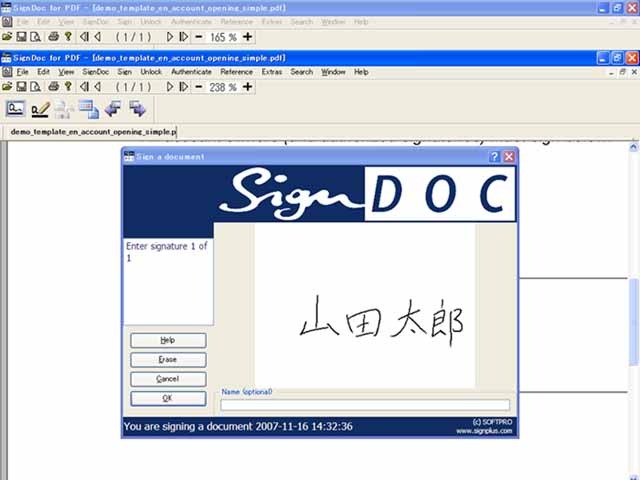This screenshot has height=480, width=640.
Task: Click the greyed document icon after pen
Action: [63, 109]
